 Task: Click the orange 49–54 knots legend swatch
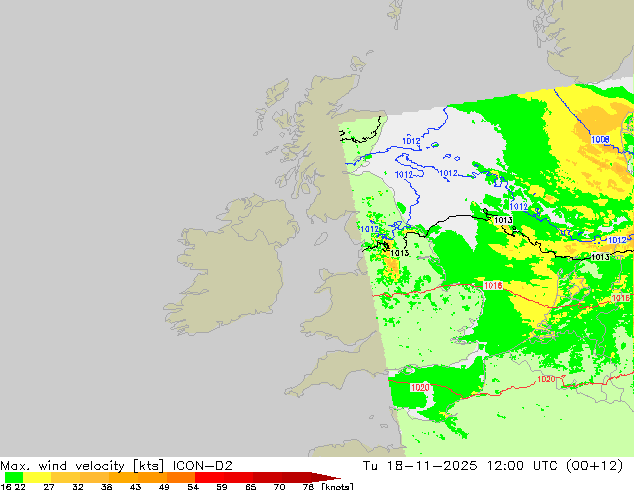tap(181, 477)
